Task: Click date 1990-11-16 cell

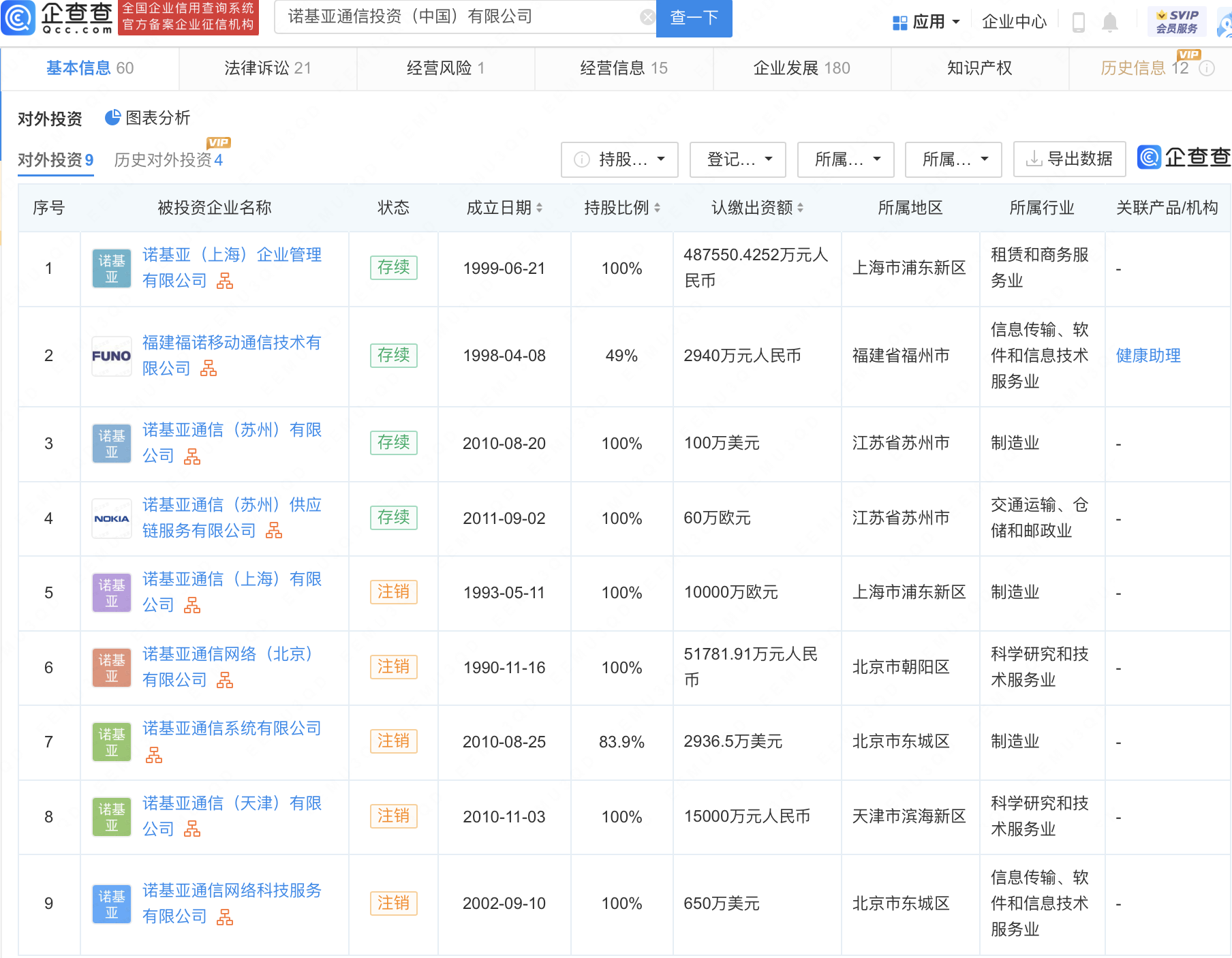Action: (504, 668)
